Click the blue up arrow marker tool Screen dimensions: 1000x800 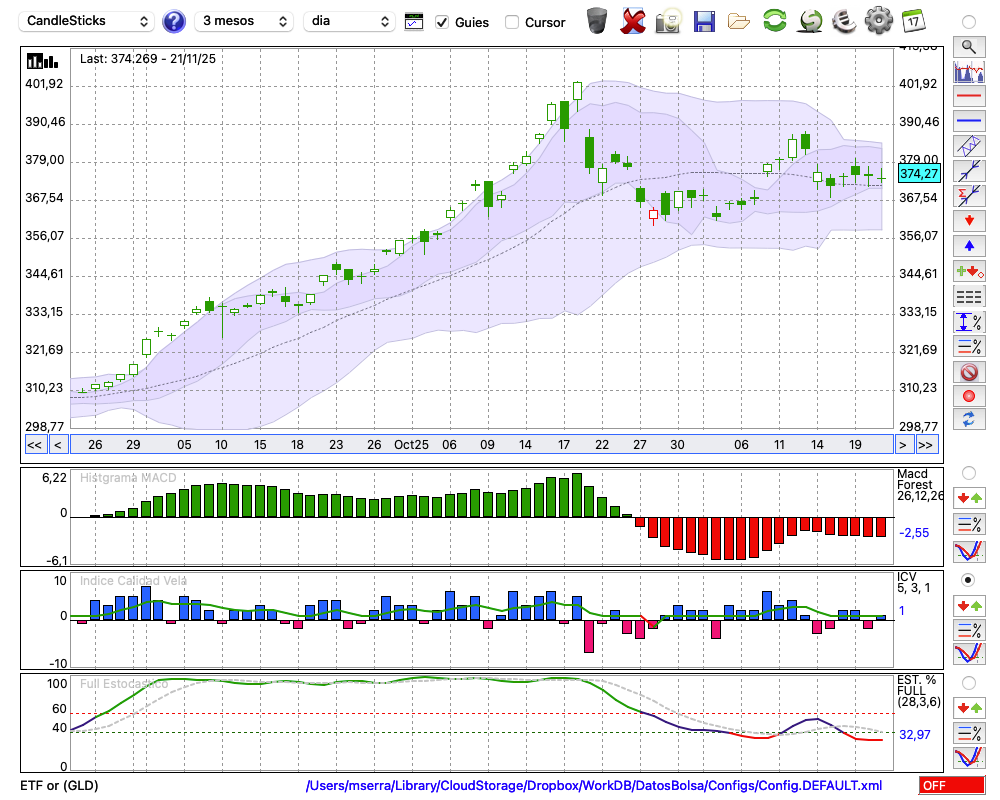pos(968,246)
